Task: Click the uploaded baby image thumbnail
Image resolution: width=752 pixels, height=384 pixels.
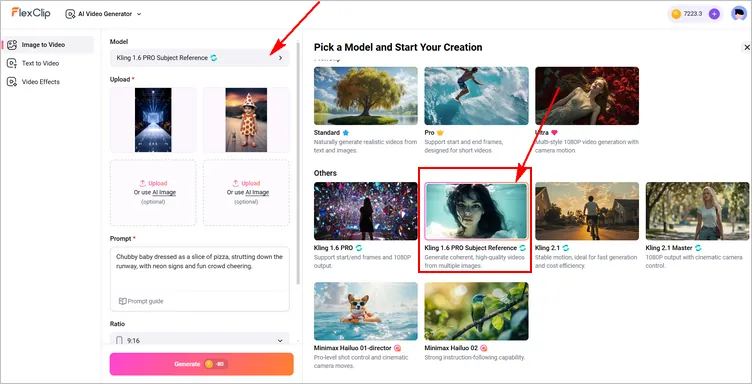Action: point(246,120)
